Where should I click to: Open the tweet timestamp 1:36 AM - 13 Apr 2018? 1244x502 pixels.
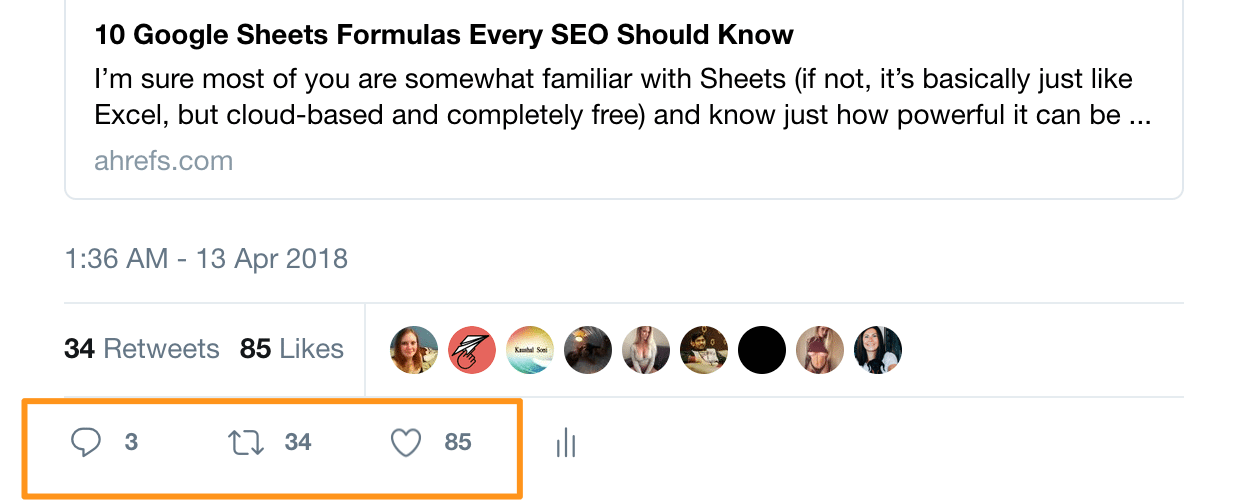pos(206,259)
